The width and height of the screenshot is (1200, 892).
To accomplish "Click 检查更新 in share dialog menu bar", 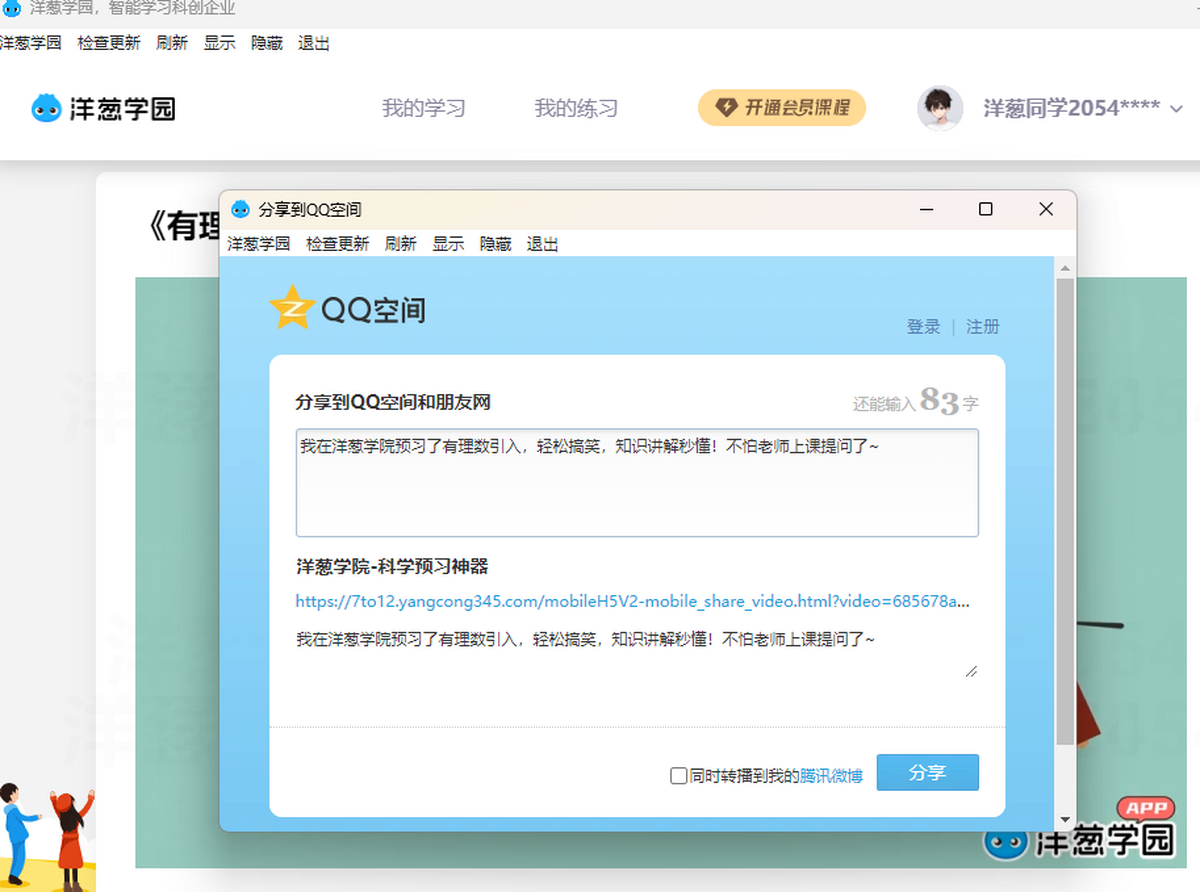I will pos(337,244).
